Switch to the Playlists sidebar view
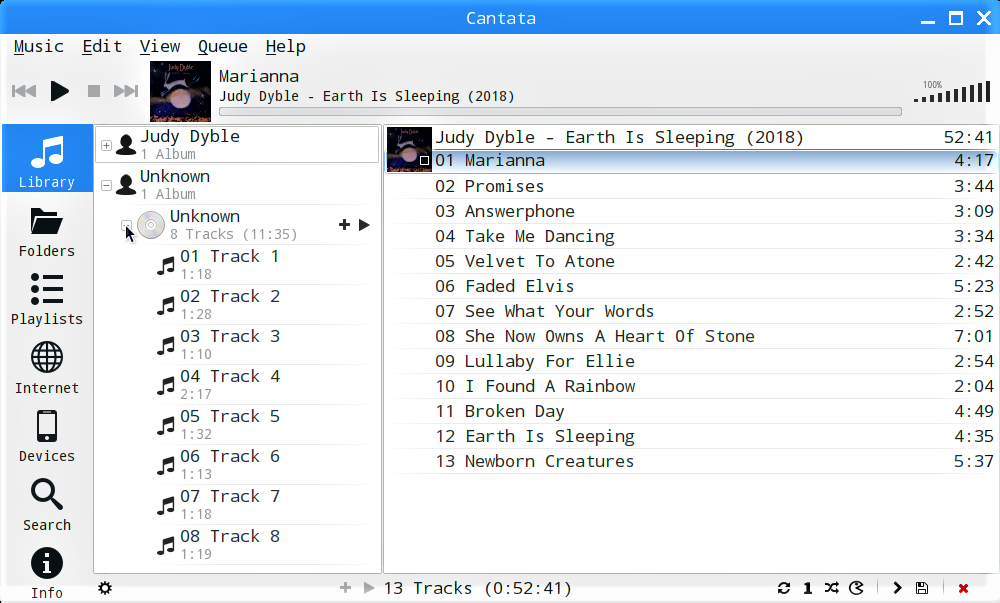Screen dimensions: 1000x603 (47, 299)
